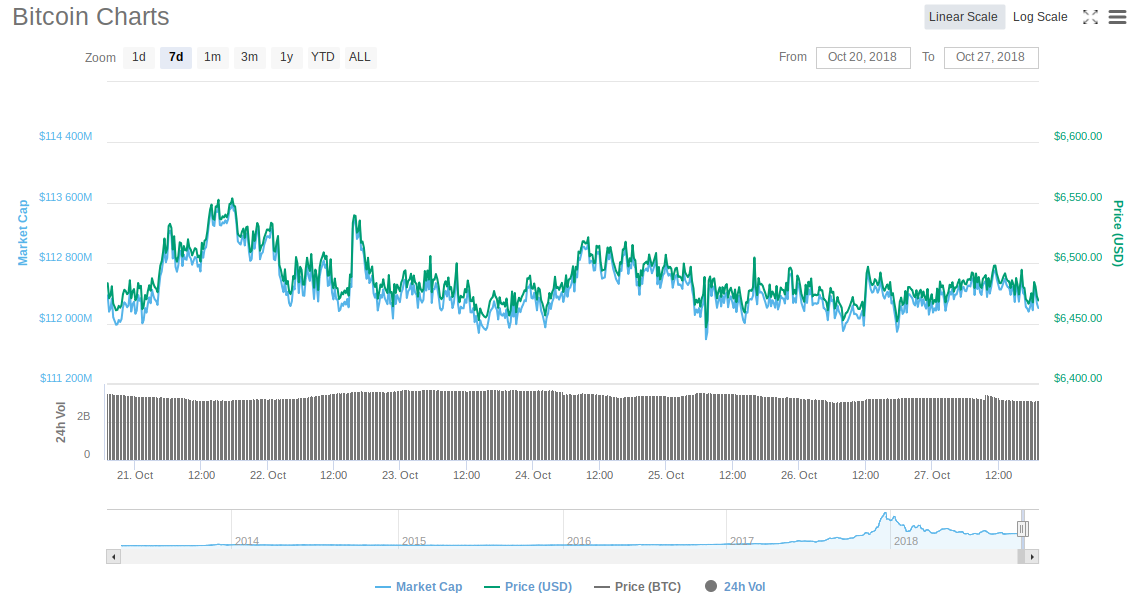Image resolution: width=1133 pixels, height=600 pixels.
Task: Switch to Linear Scale
Action: tap(964, 17)
